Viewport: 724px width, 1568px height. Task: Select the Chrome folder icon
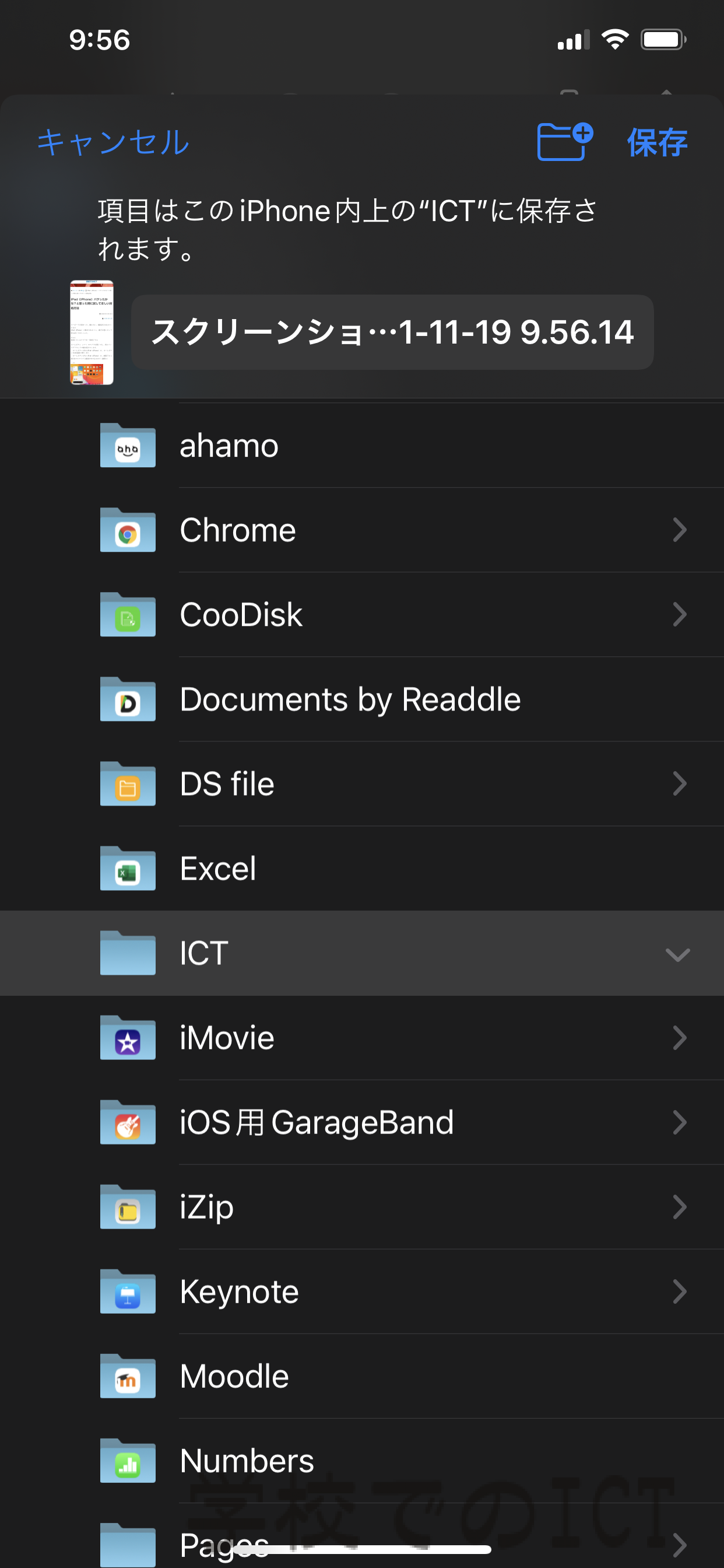point(128,530)
